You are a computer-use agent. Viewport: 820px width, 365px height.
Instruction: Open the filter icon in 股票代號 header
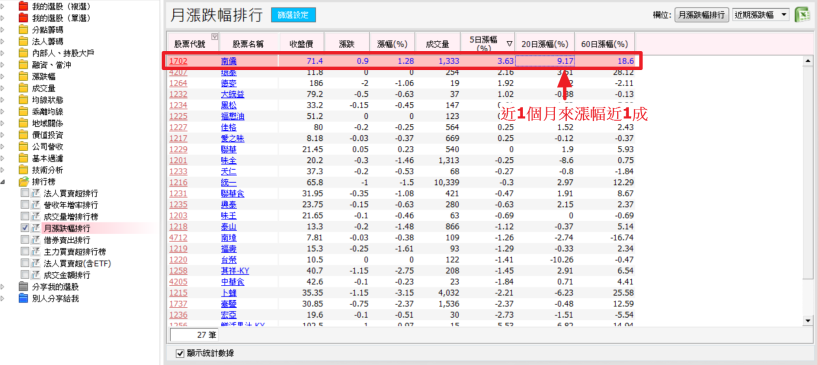pyautogui.click(x=214, y=37)
